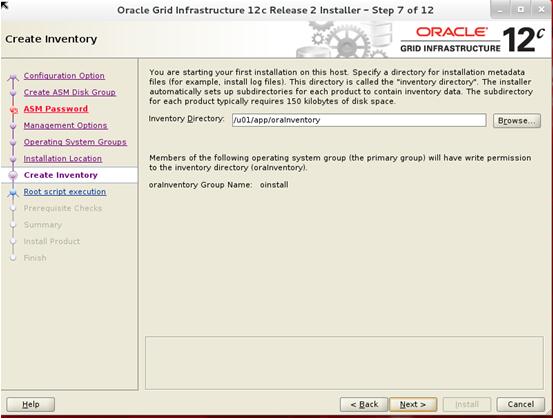
Task: Click the Next button to continue
Action: (413, 405)
